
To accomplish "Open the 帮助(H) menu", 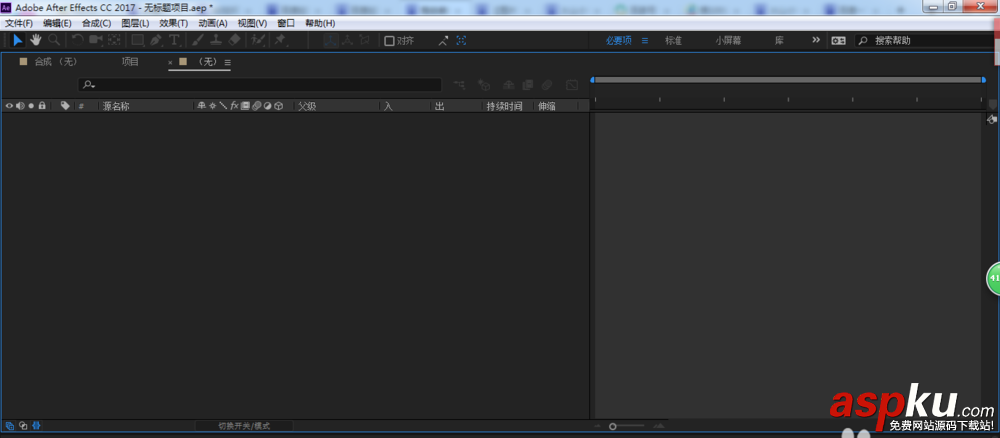I will pyautogui.click(x=320, y=23).
